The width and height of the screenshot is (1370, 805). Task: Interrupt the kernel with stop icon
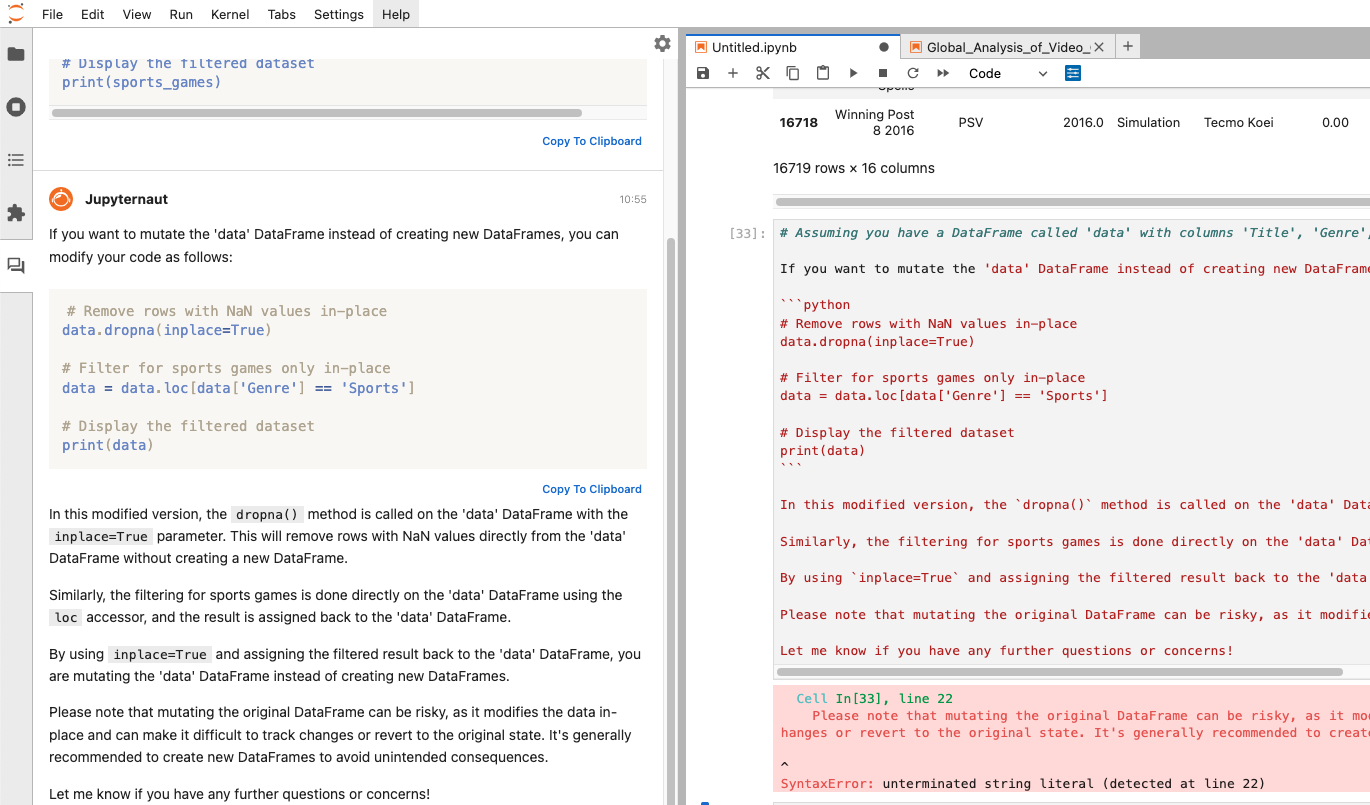point(883,73)
